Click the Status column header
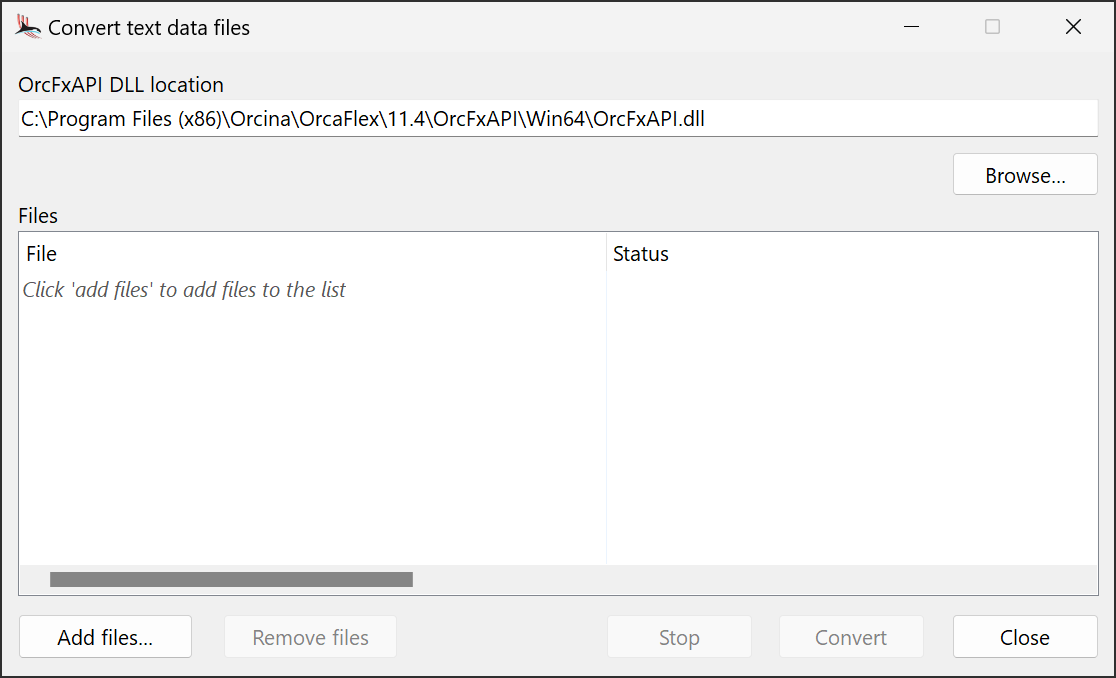The width and height of the screenshot is (1116, 678). pos(852,253)
